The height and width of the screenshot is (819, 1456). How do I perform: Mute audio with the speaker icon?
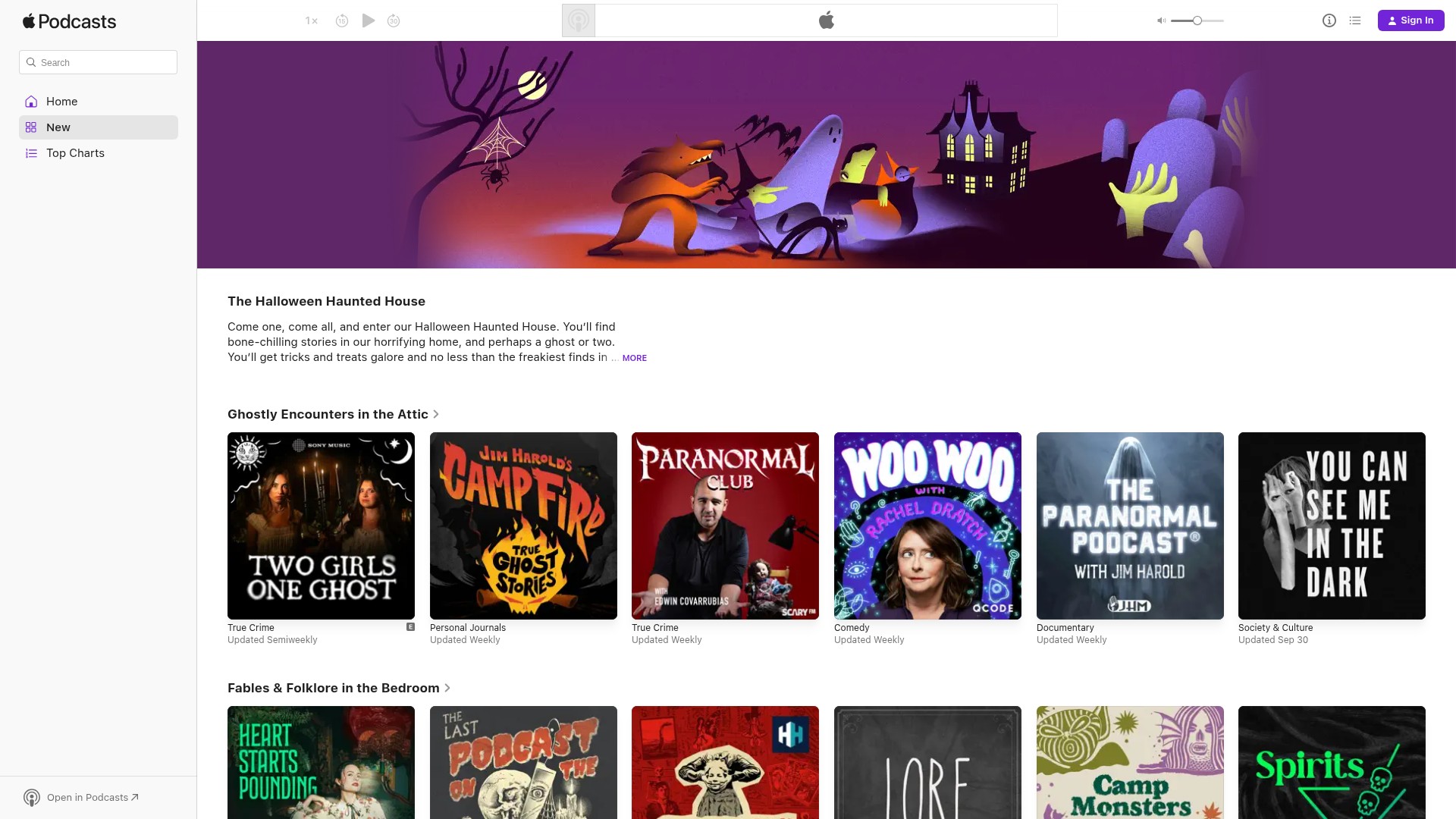click(1161, 20)
